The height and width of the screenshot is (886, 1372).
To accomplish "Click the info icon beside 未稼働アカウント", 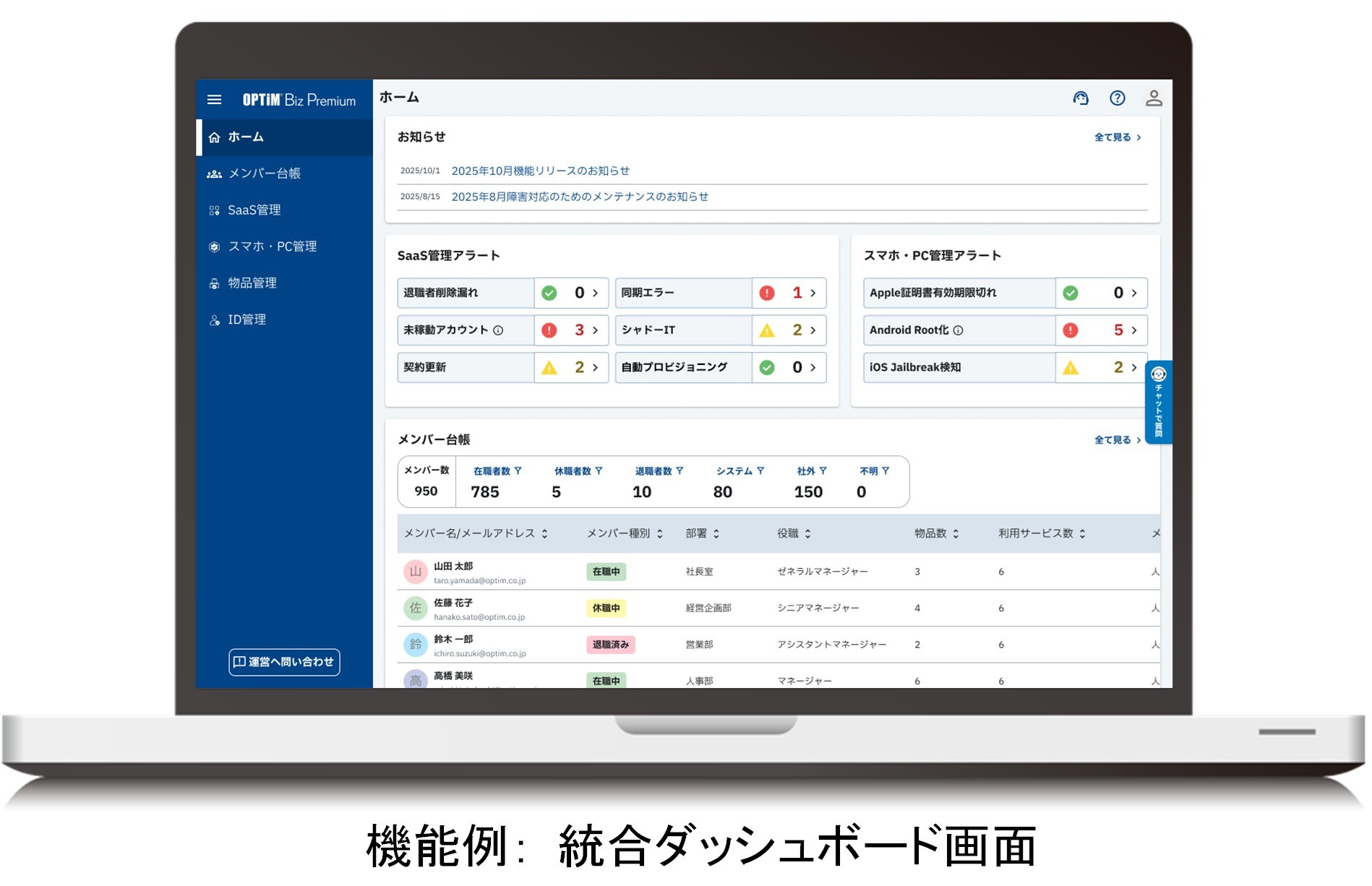I will (498, 330).
